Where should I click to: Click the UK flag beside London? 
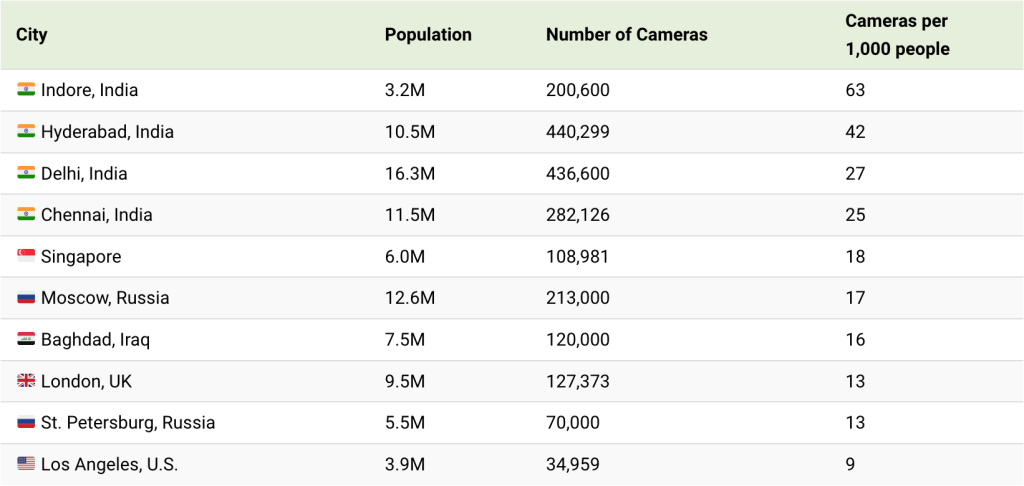26,381
